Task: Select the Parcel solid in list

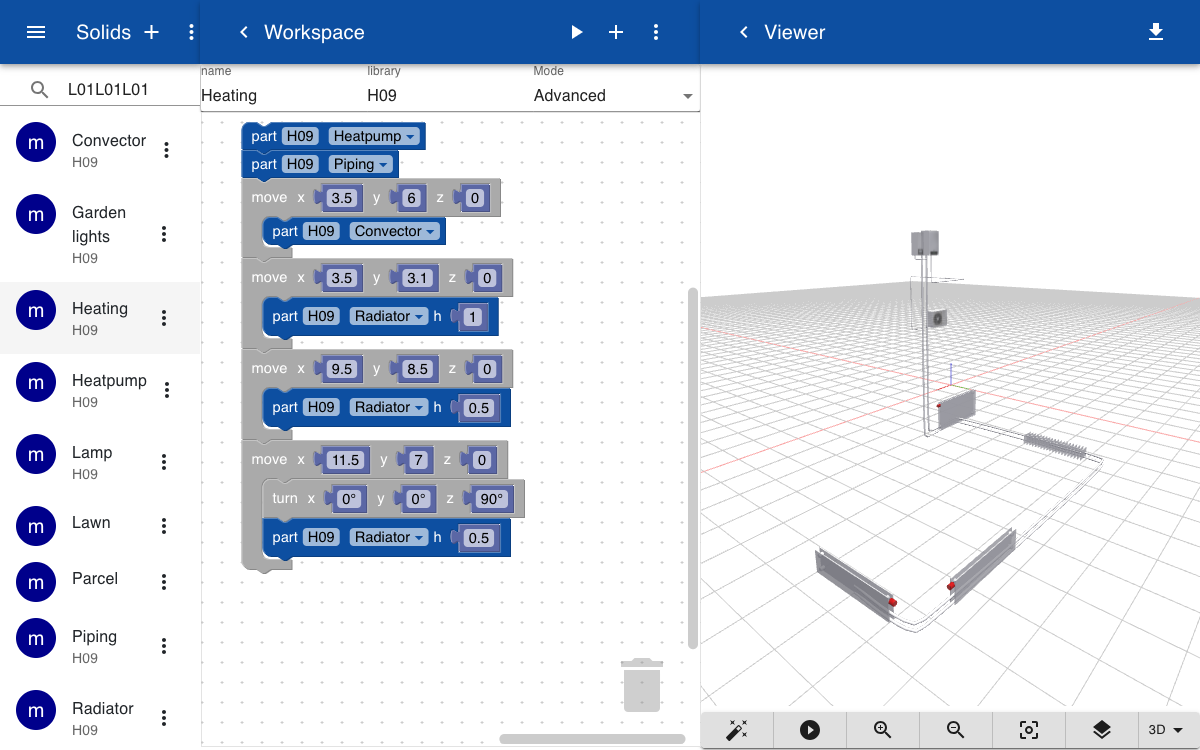Action: (x=100, y=582)
